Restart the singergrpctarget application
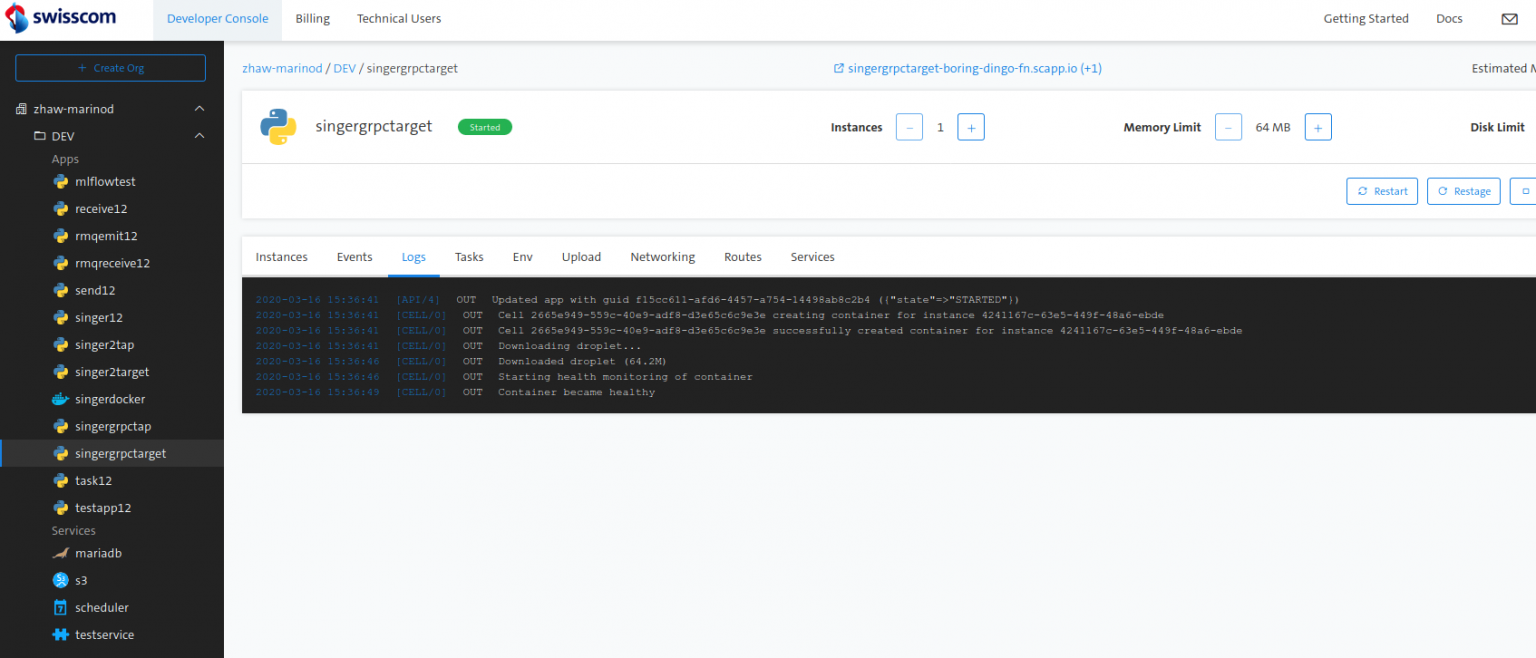 (1382, 191)
